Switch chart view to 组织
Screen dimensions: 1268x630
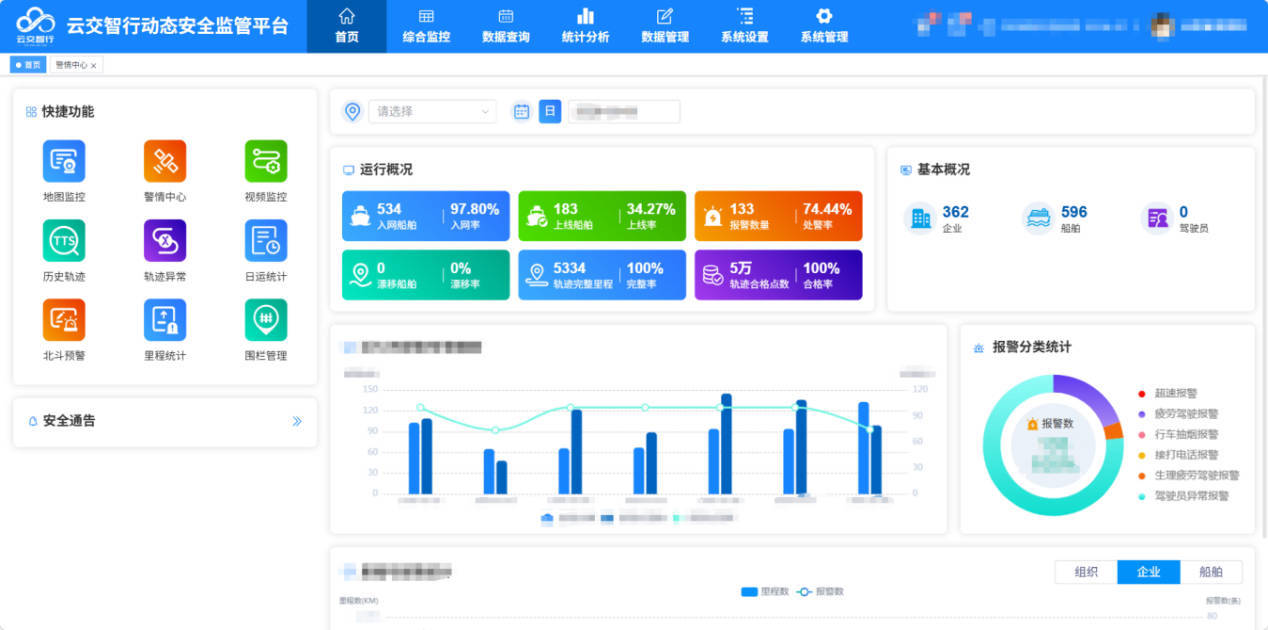tap(1086, 572)
